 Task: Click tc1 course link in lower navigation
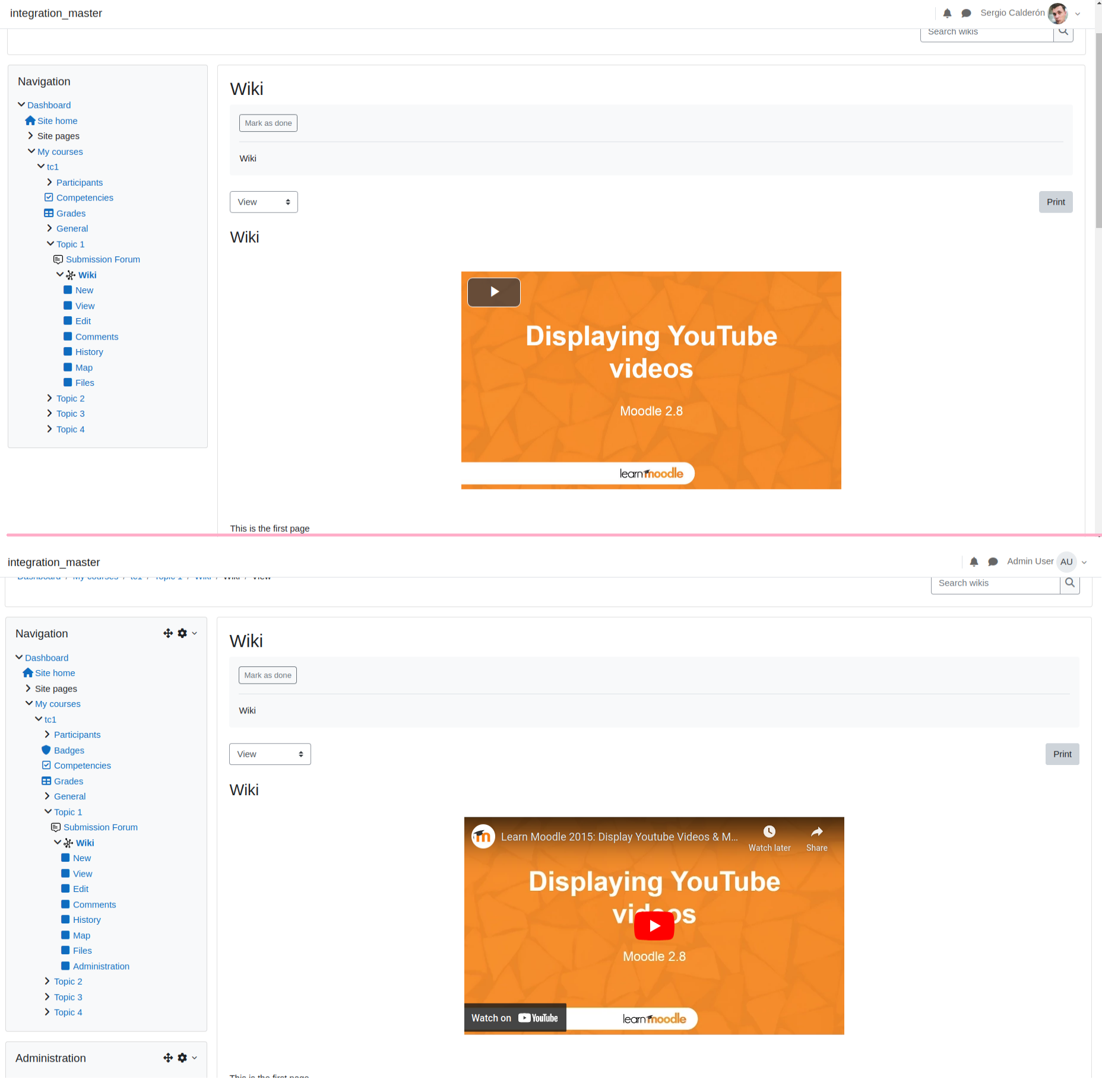pyautogui.click(x=50, y=719)
